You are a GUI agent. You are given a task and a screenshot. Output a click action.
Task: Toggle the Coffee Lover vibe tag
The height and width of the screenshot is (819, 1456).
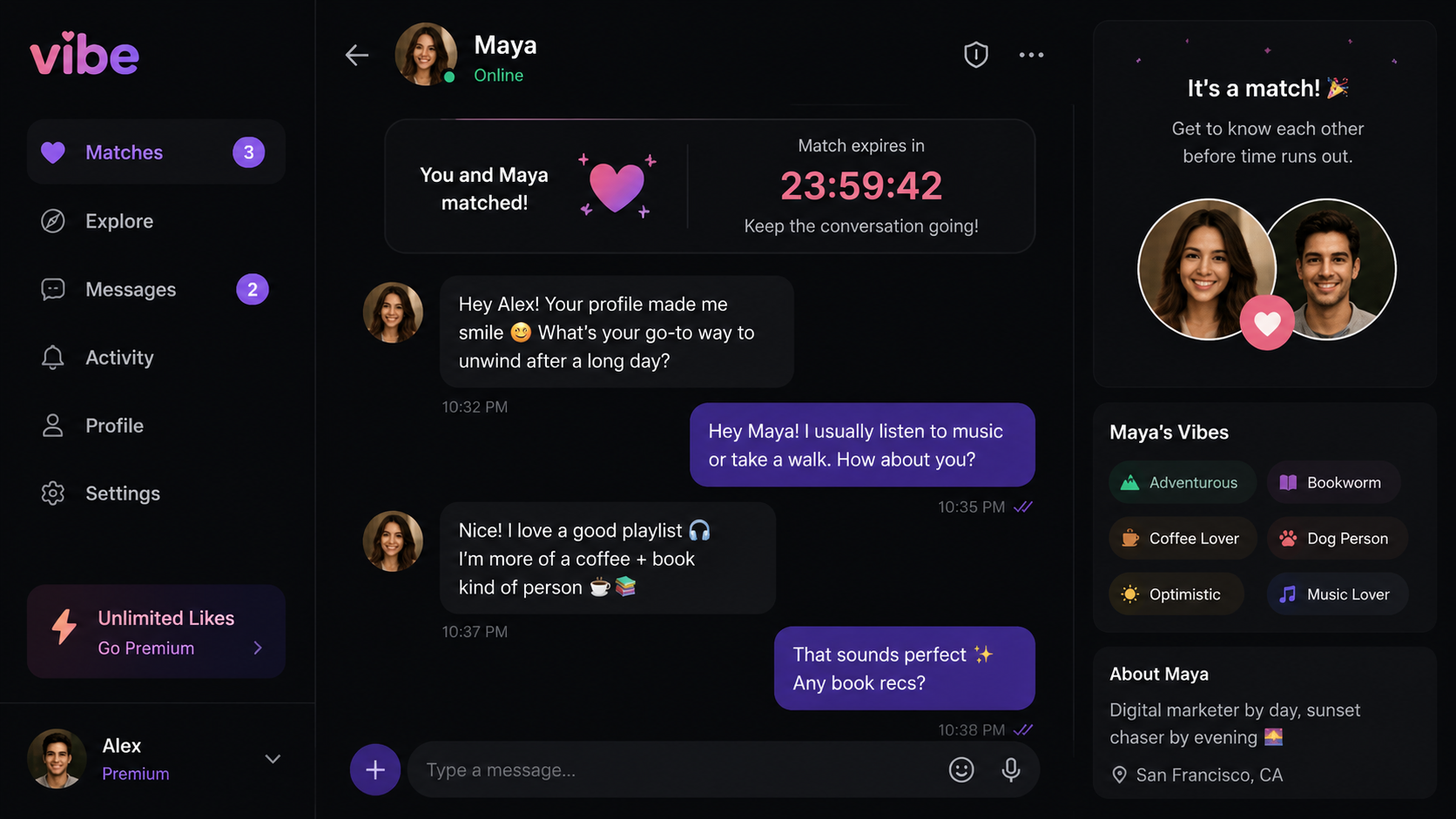(x=1183, y=538)
